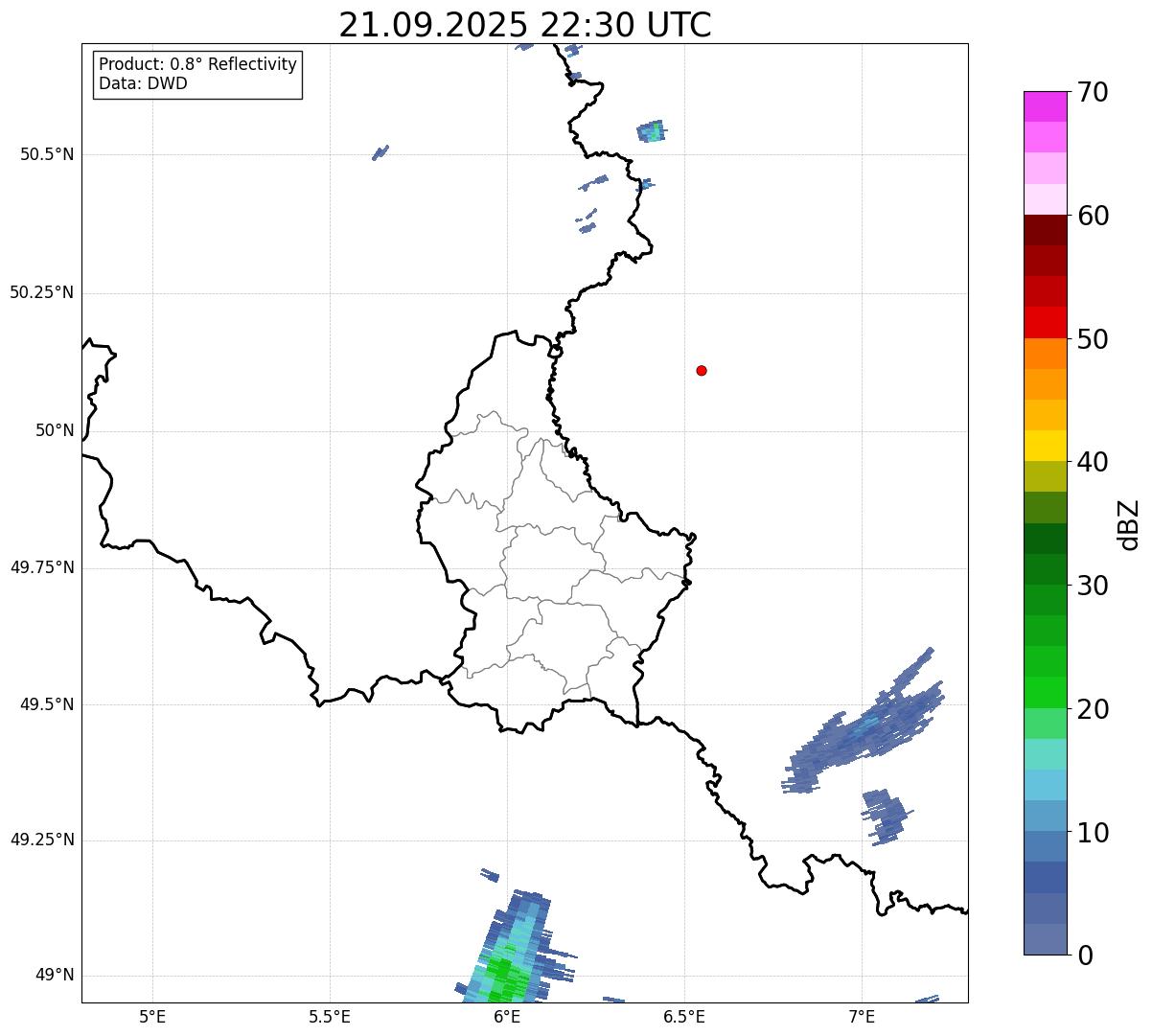Click the colorbar tick label "60"
Viewport: 1152px width, 1036px height.
(x=1092, y=216)
